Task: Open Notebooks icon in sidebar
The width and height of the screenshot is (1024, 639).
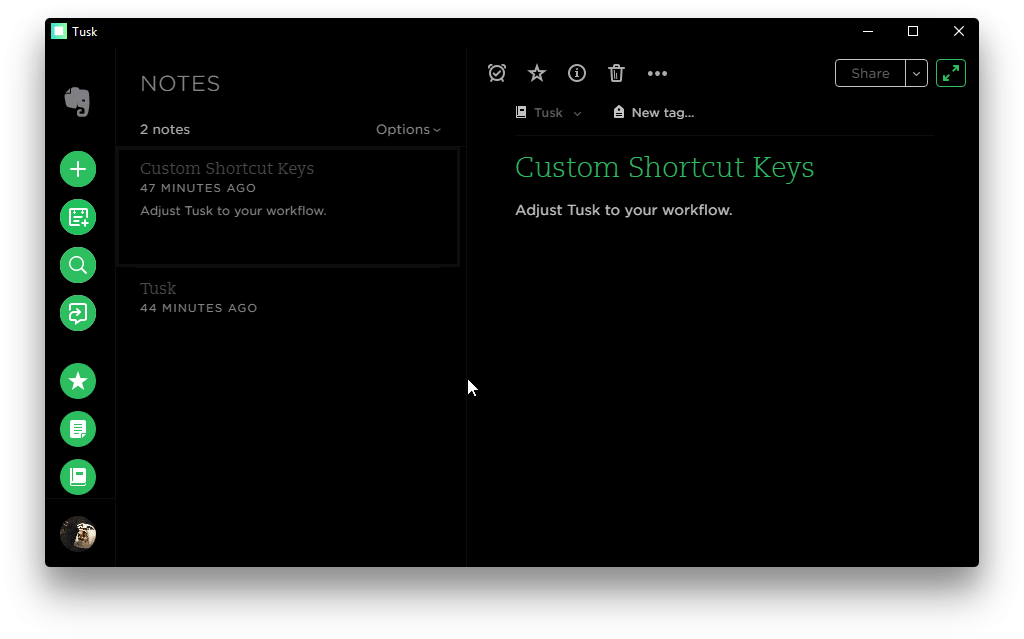Action: 78,477
